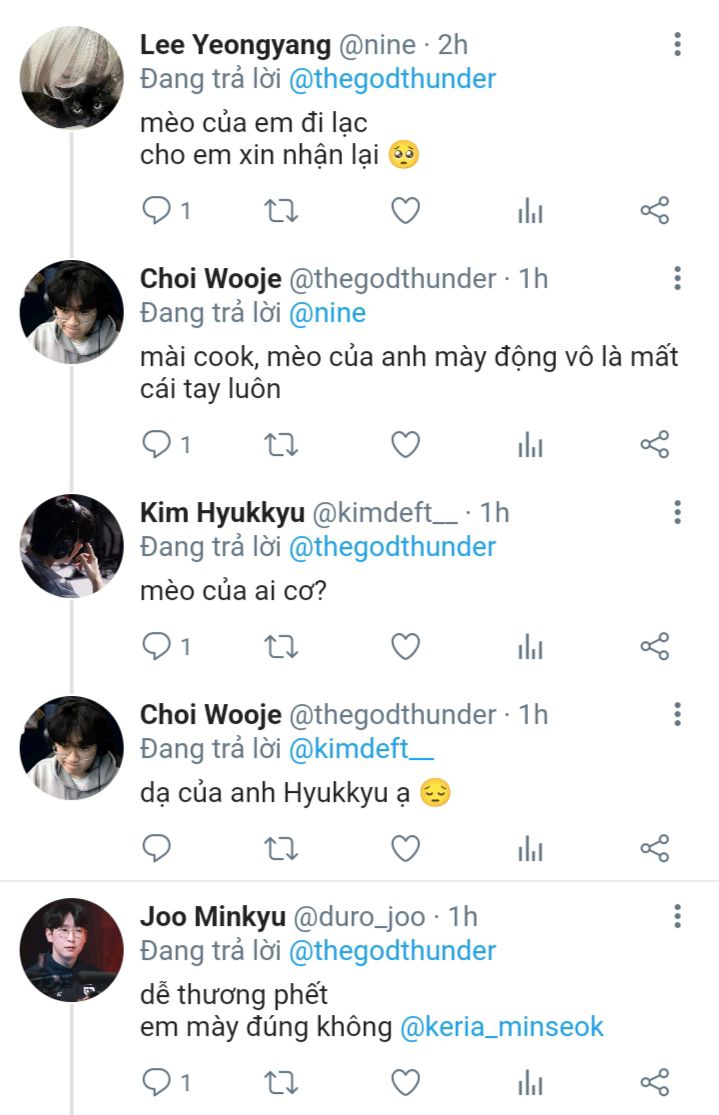Retweet Lee Yeongyang's tweet
The height and width of the screenshot is (1115, 719).
click(280, 210)
